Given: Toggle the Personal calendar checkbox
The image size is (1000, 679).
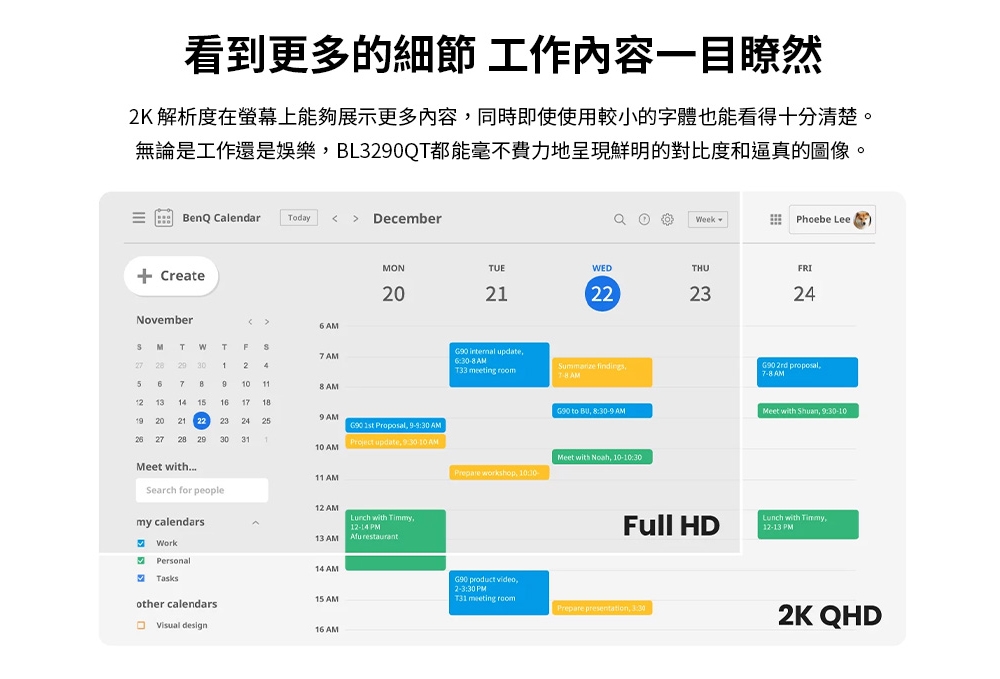Looking at the screenshot, I should [141, 561].
